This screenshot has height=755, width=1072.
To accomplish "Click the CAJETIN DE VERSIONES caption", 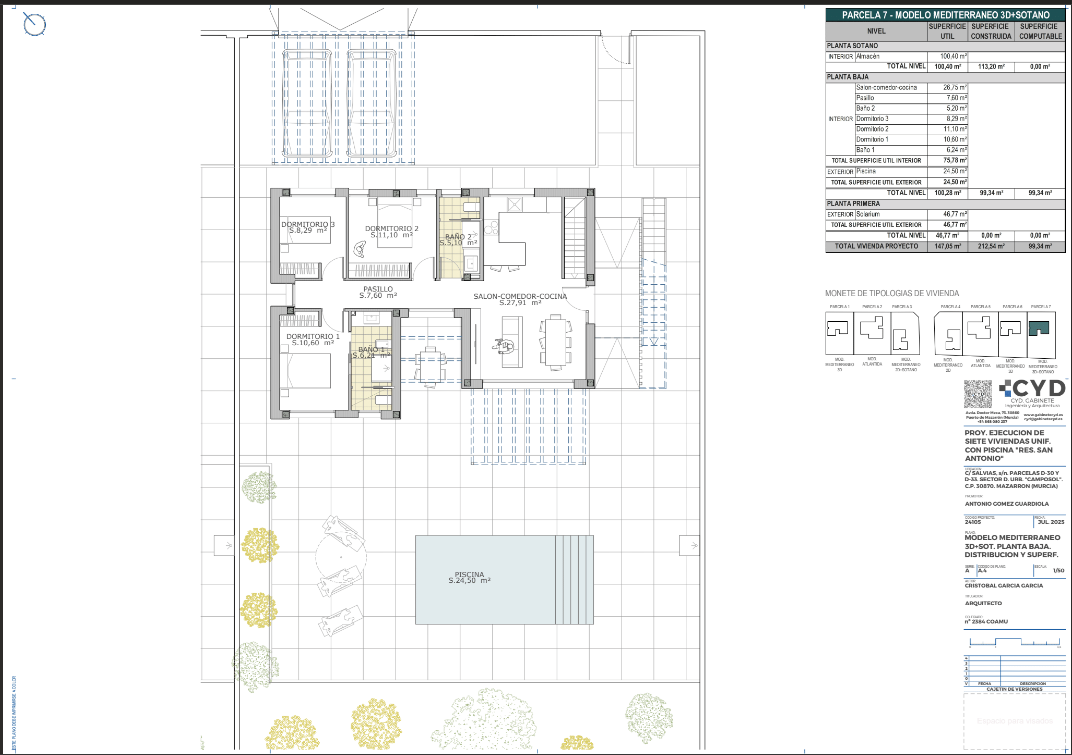I will click(1015, 689).
